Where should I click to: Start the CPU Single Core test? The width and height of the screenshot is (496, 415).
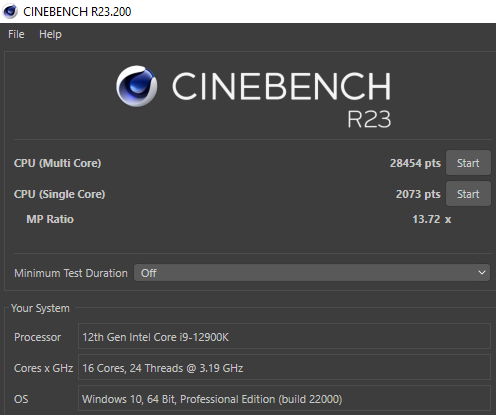(x=468, y=194)
